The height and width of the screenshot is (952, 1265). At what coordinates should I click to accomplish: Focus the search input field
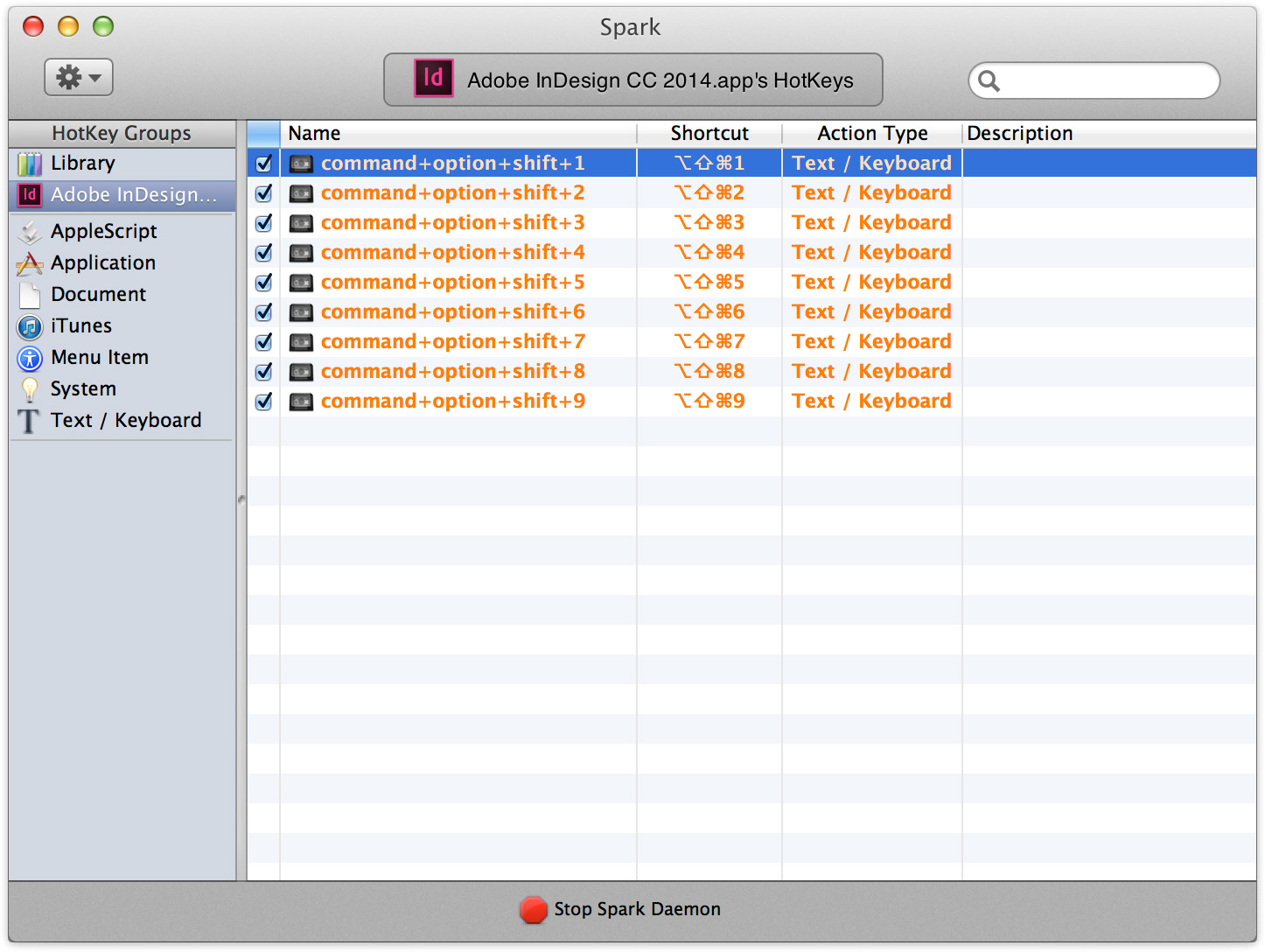[x=1094, y=80]
